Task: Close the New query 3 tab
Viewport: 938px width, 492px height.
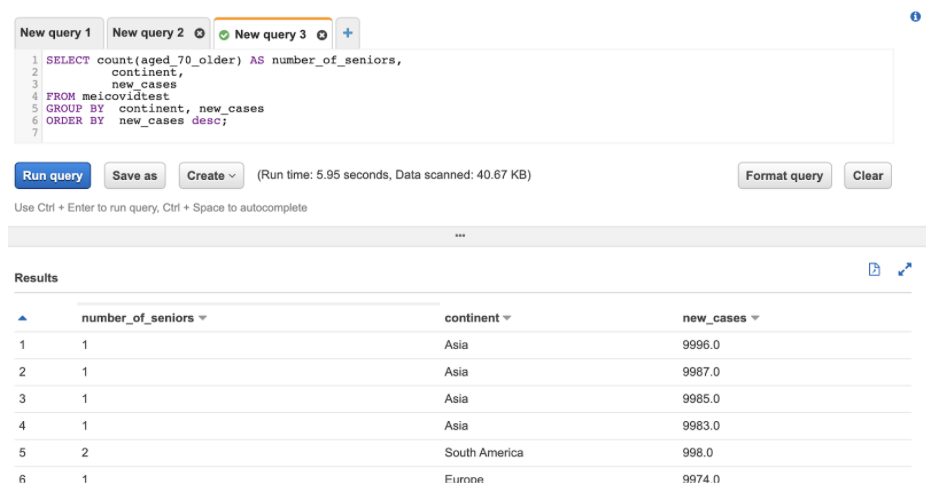Action: tap(322, 35)
